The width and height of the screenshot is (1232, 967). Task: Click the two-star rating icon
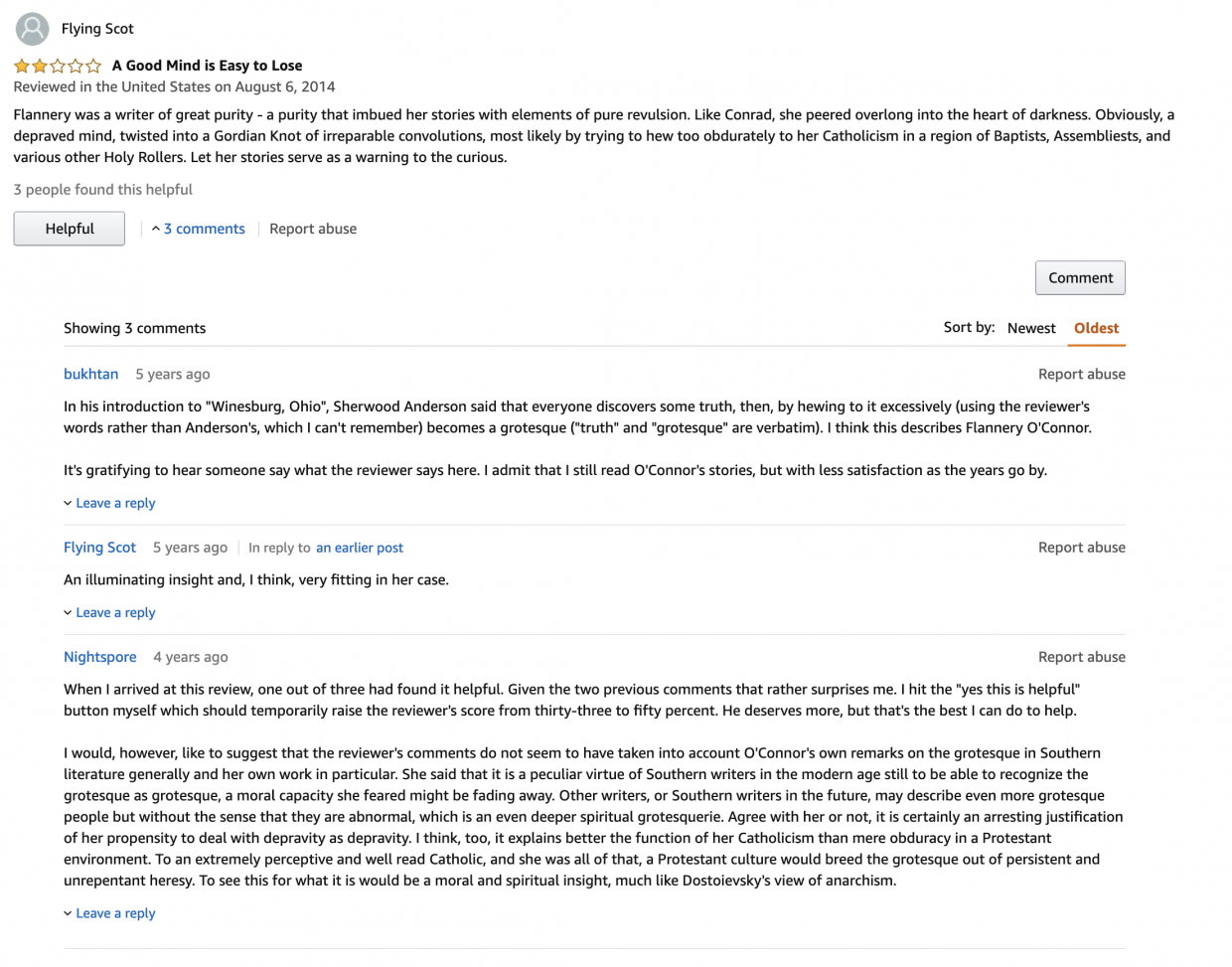point(58,66)
